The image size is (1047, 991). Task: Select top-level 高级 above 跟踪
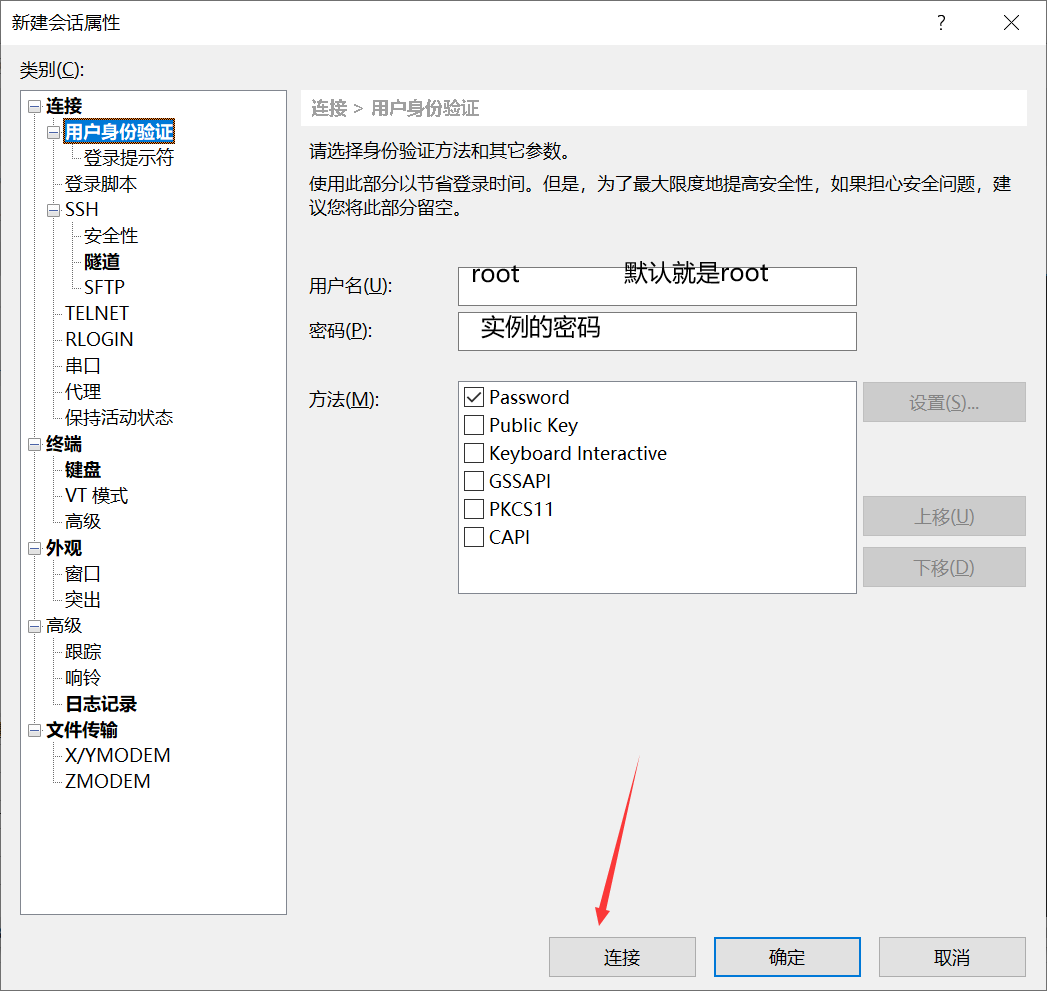tap(64, 626)
